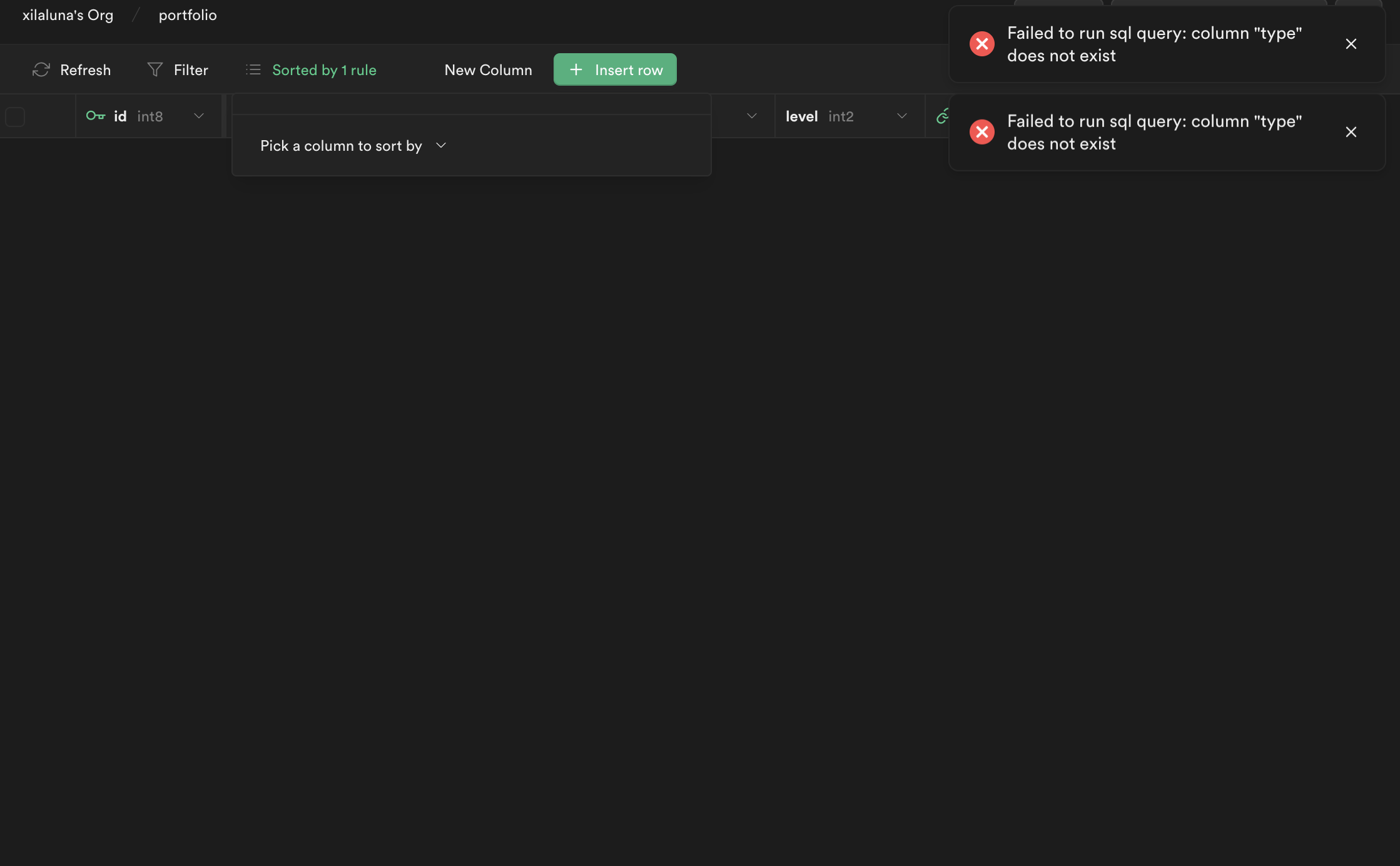Click the red error icon in top toast

tap(982, 44)
